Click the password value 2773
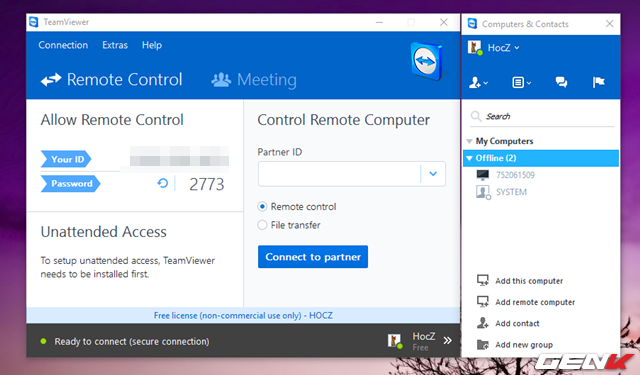The width and height of the screenshot is (640, 375). pos(207,184)
